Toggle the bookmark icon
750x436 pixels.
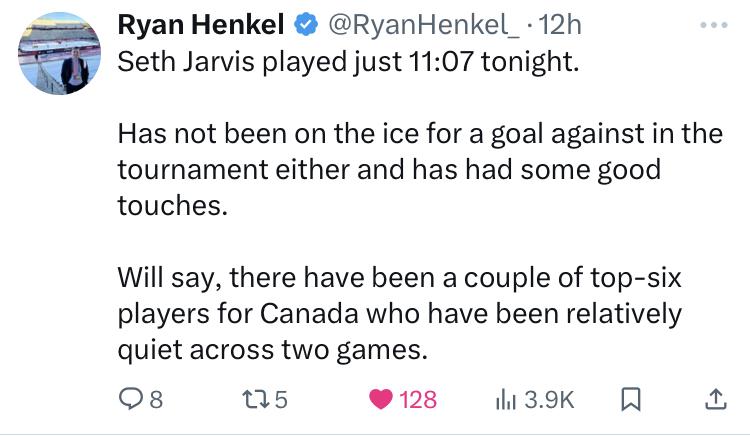(631, 399)
